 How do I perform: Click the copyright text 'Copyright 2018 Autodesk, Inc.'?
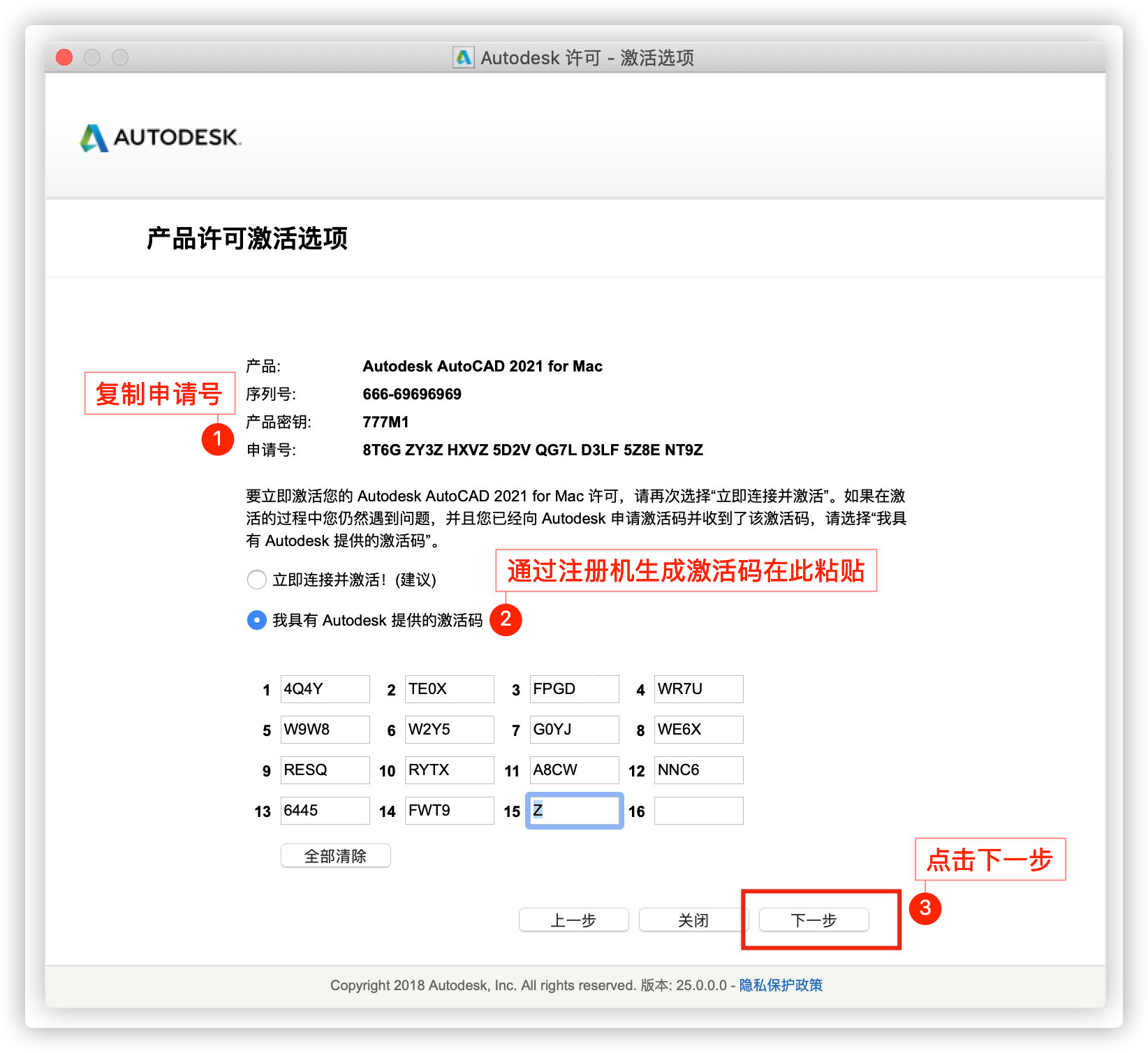(x=423, y=985)
